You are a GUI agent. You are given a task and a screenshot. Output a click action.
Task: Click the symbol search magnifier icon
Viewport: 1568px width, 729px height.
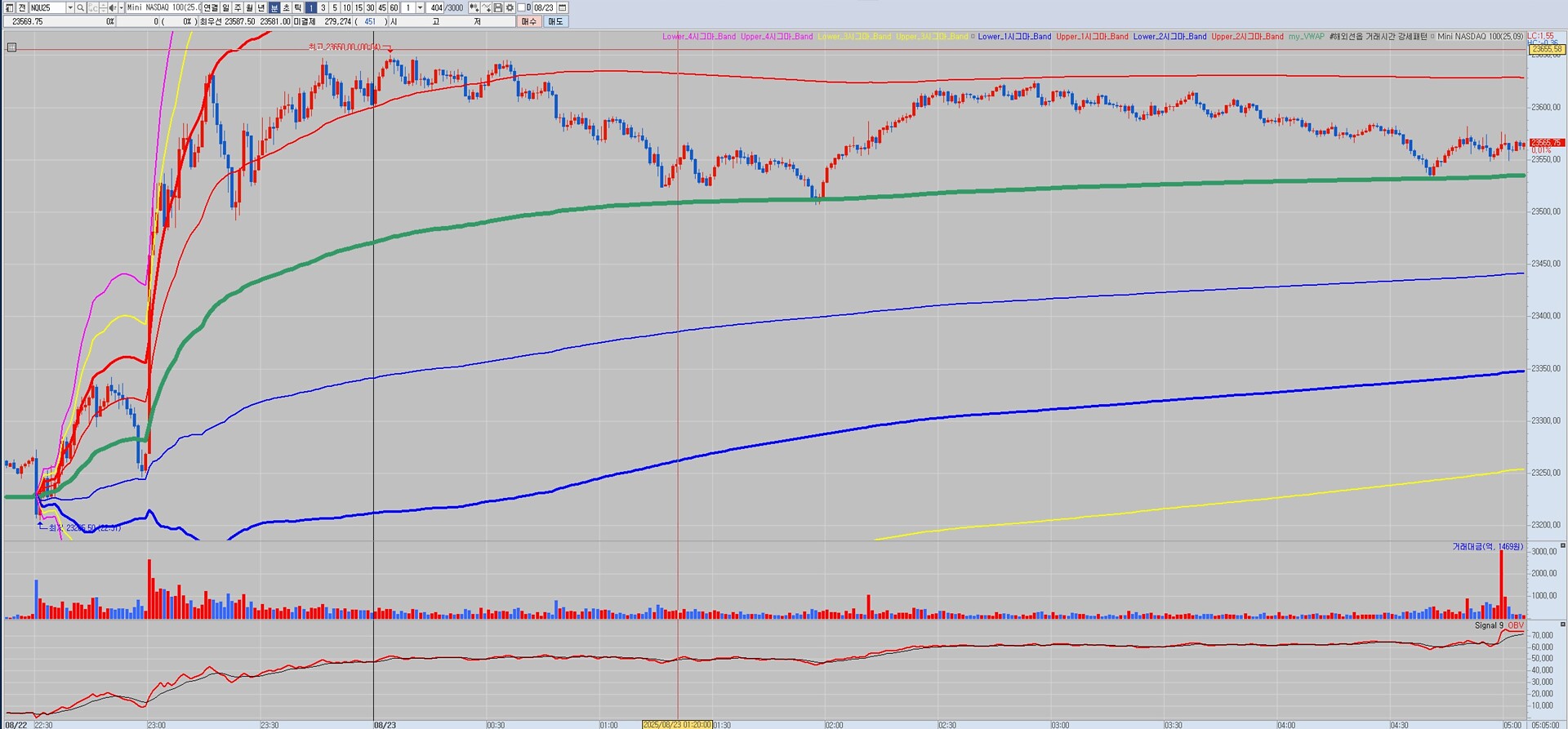click(81, 7)
